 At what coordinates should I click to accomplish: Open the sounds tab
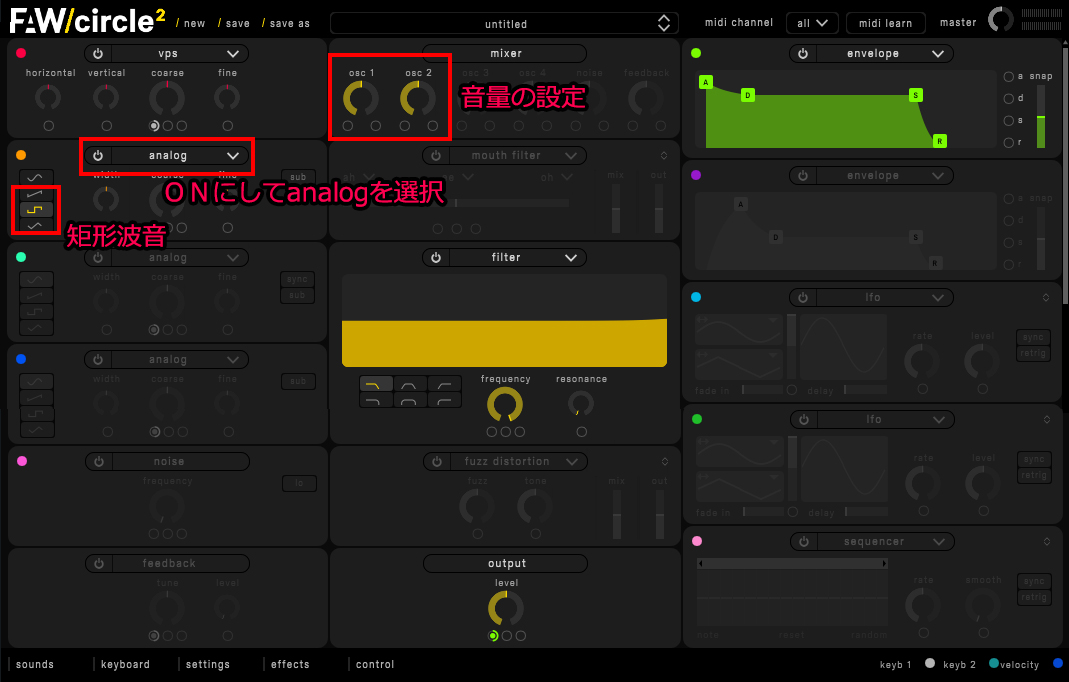click(x=35, y=664)
